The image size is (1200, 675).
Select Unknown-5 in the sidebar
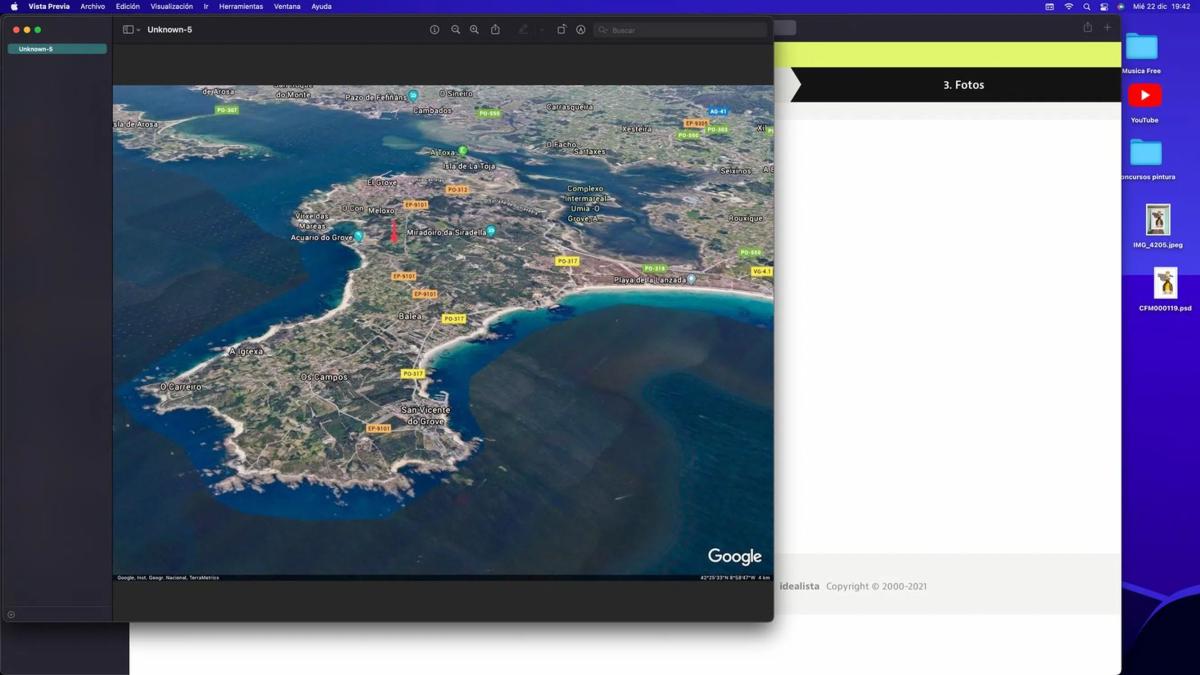(x=57, y=49)
